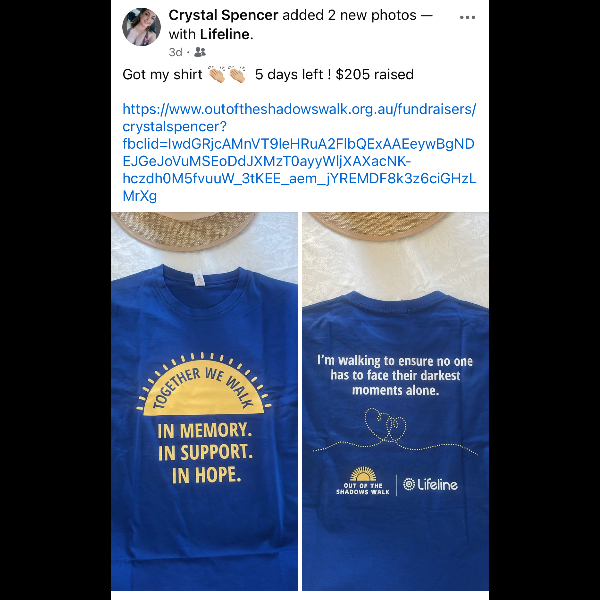Viewport: 600px width, 600px height.
Task: Open the three-dot post options menu
Action: tap(467, 17)
